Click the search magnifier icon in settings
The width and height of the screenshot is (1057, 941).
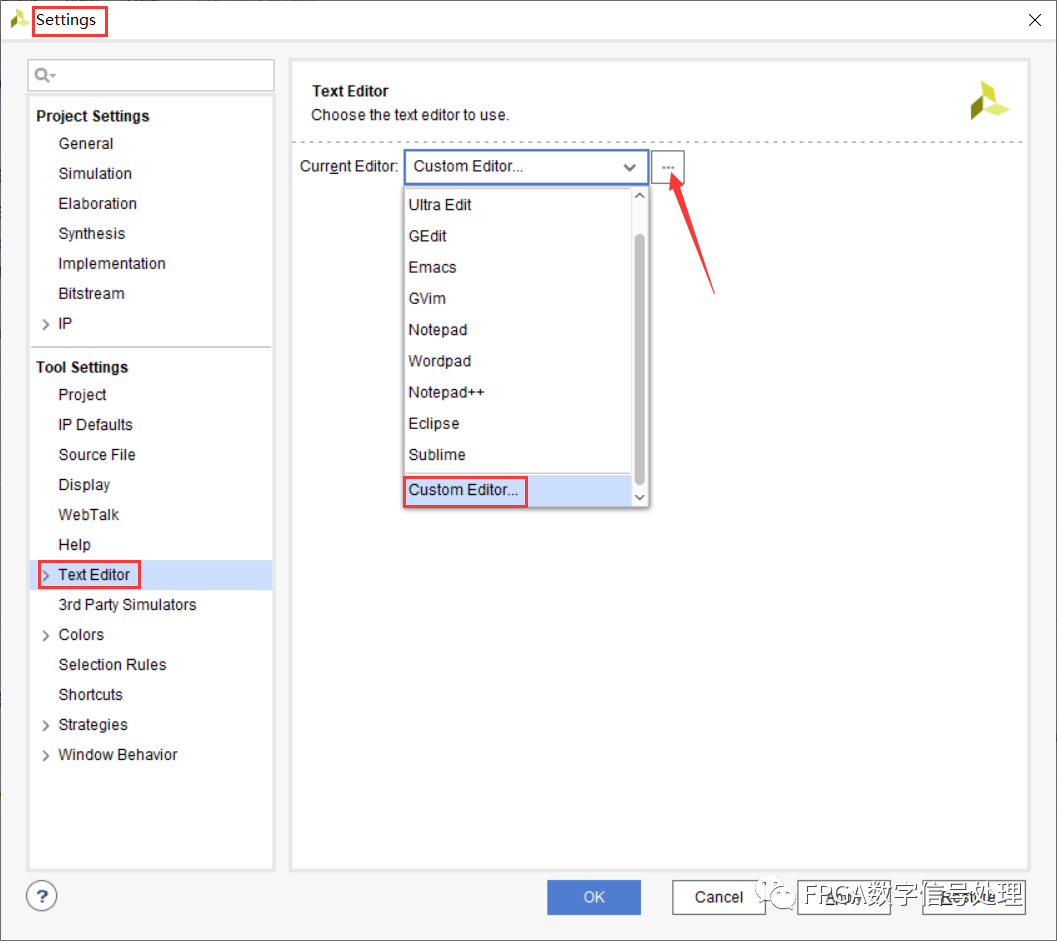[x=44, y=75]
